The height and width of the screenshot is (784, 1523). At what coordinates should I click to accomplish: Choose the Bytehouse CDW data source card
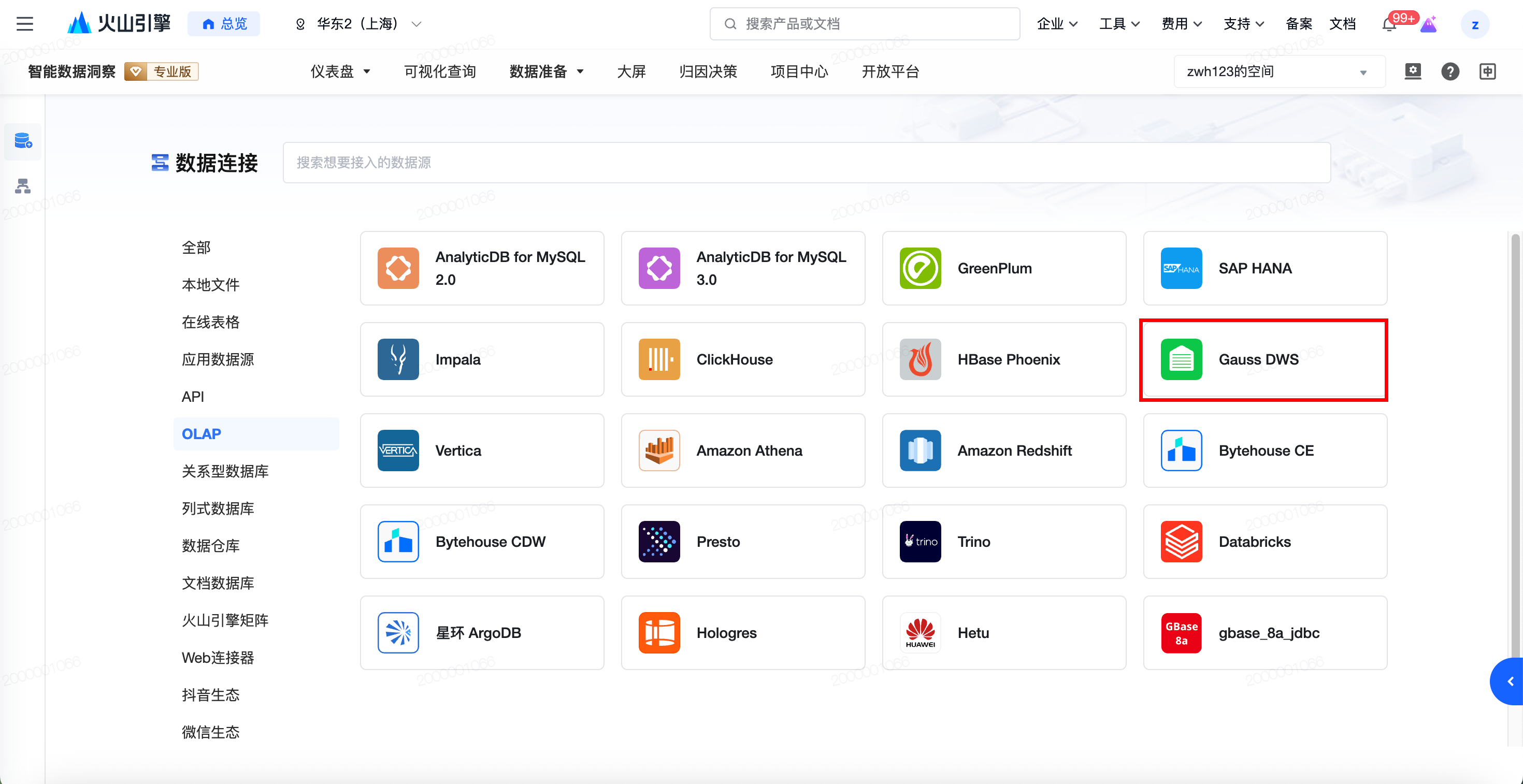(x=482, y=541)
